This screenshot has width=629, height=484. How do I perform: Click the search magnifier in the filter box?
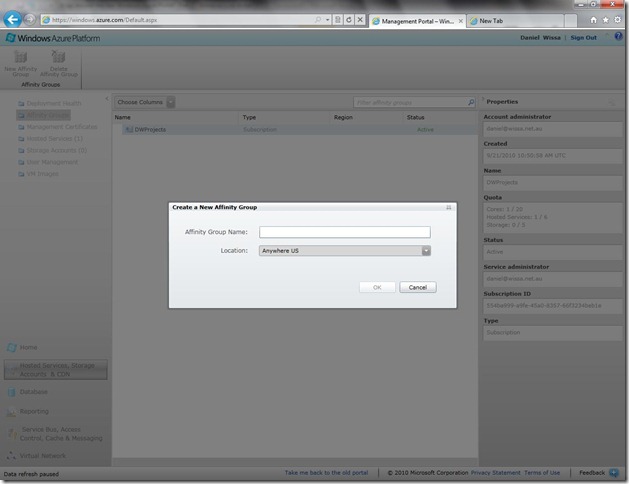[471, 102]
